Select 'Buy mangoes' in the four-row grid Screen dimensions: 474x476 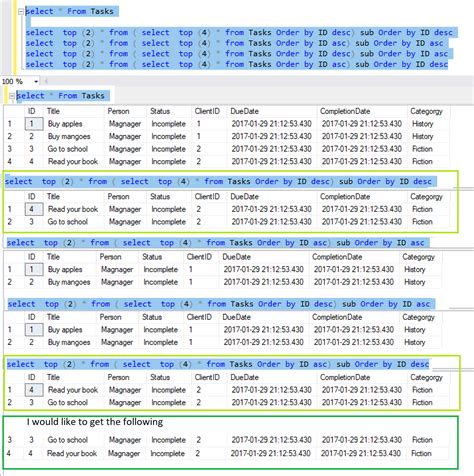tap(69, 137)
